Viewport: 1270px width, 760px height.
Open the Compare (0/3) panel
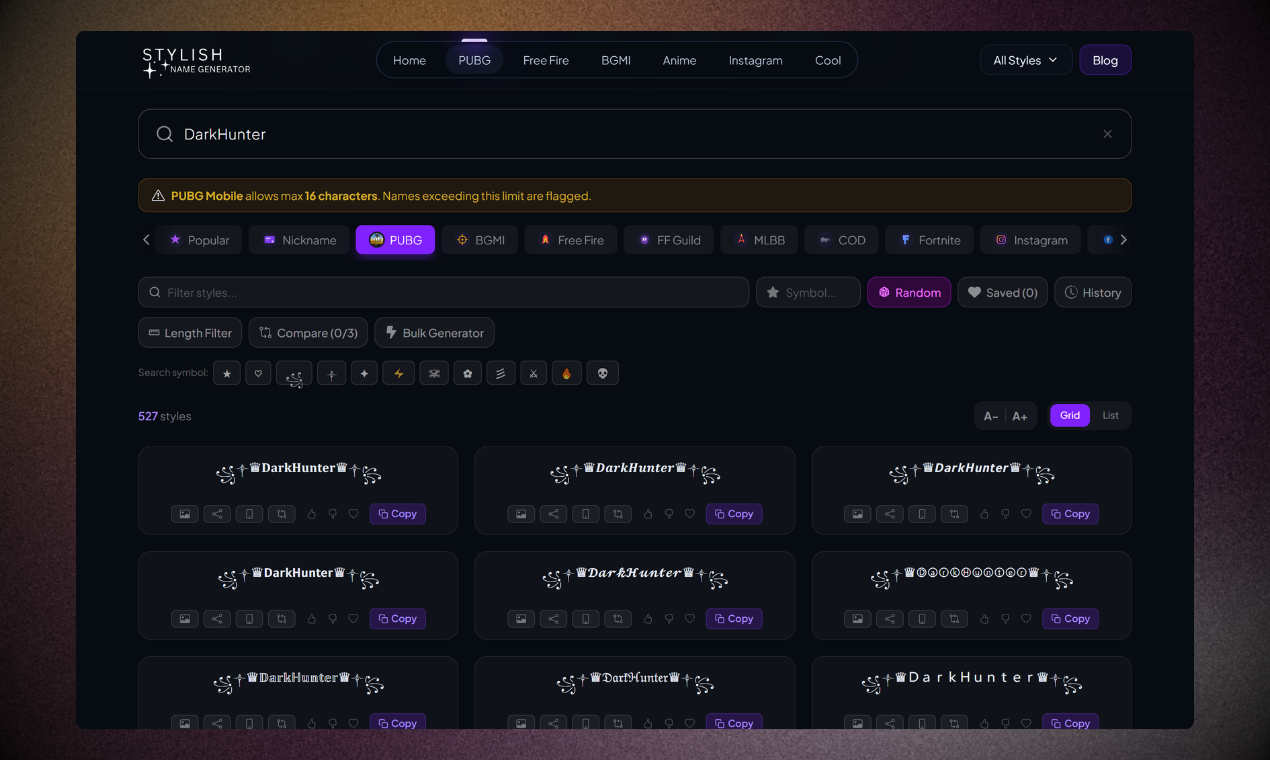click(x=308, y=333)
